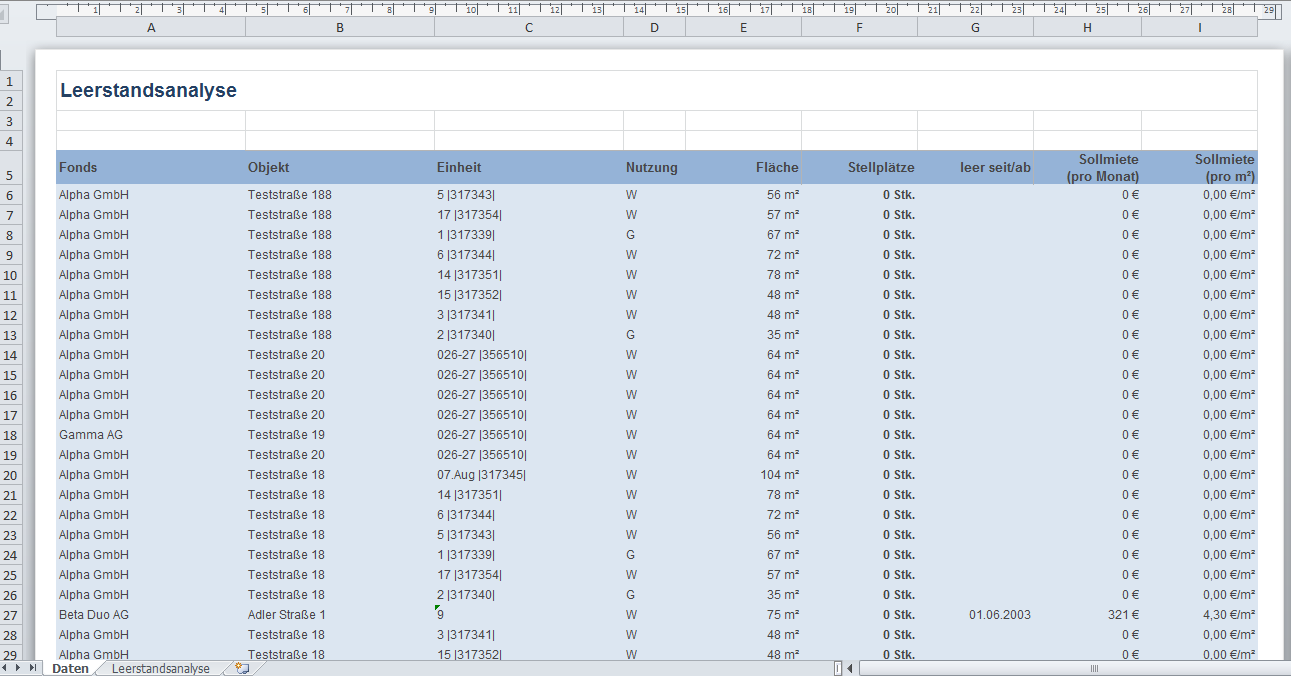Select column C by its header
This screenshot has width=1291, height=676.
pyautogui.click(x=529, y=28)
